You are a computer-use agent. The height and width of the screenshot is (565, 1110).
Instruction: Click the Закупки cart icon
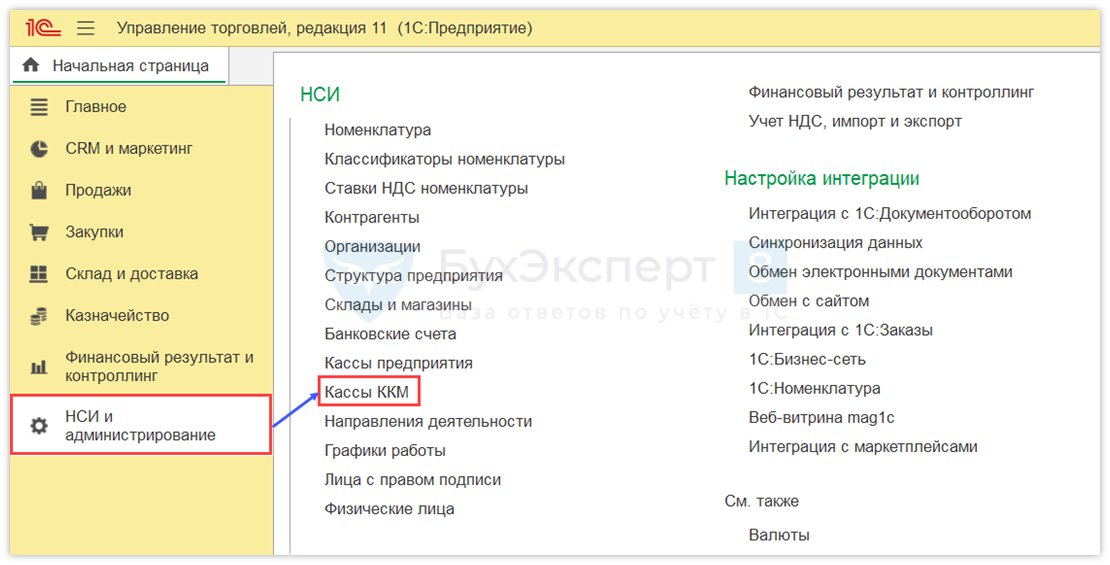39,232
